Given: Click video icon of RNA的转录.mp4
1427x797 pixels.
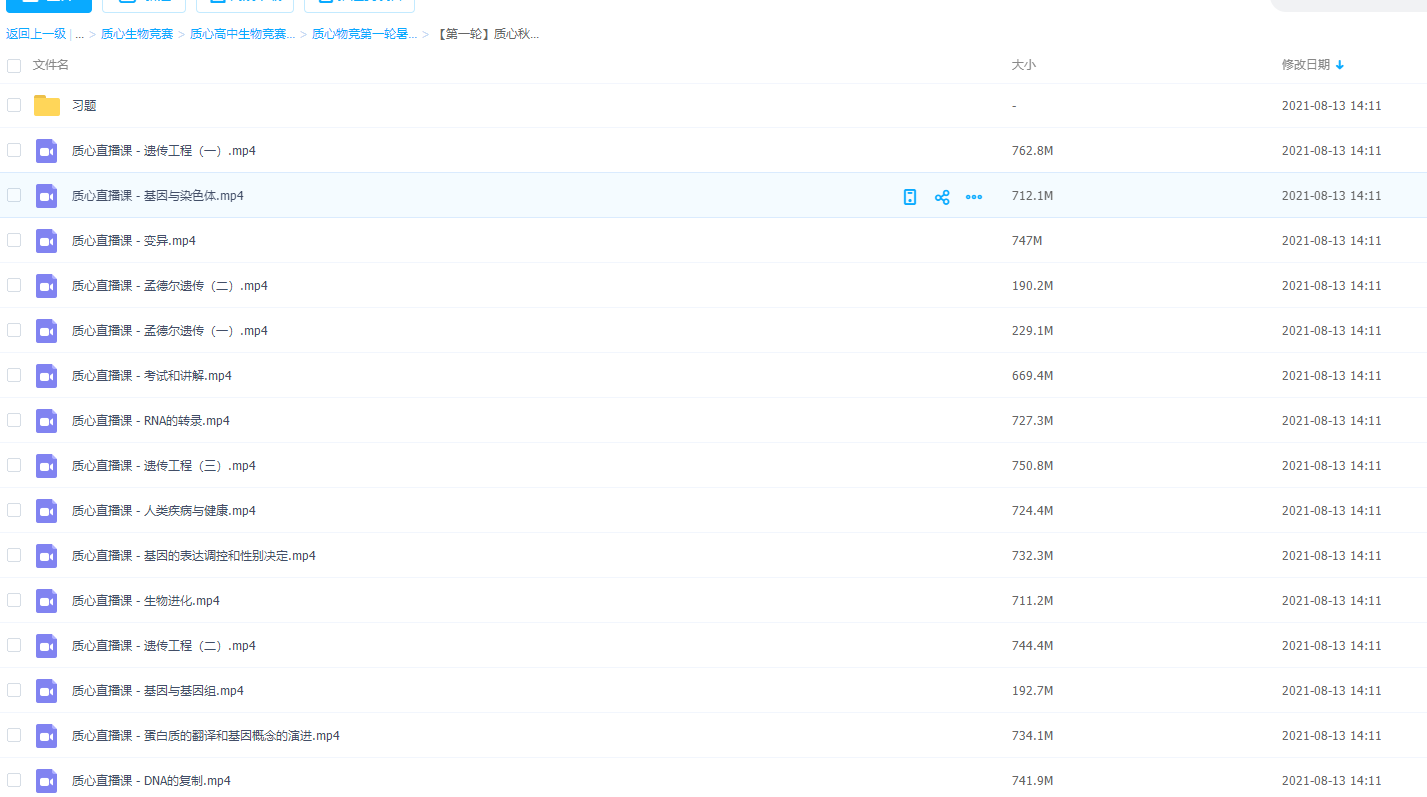Looking at the screenshot, I should 47,421.
